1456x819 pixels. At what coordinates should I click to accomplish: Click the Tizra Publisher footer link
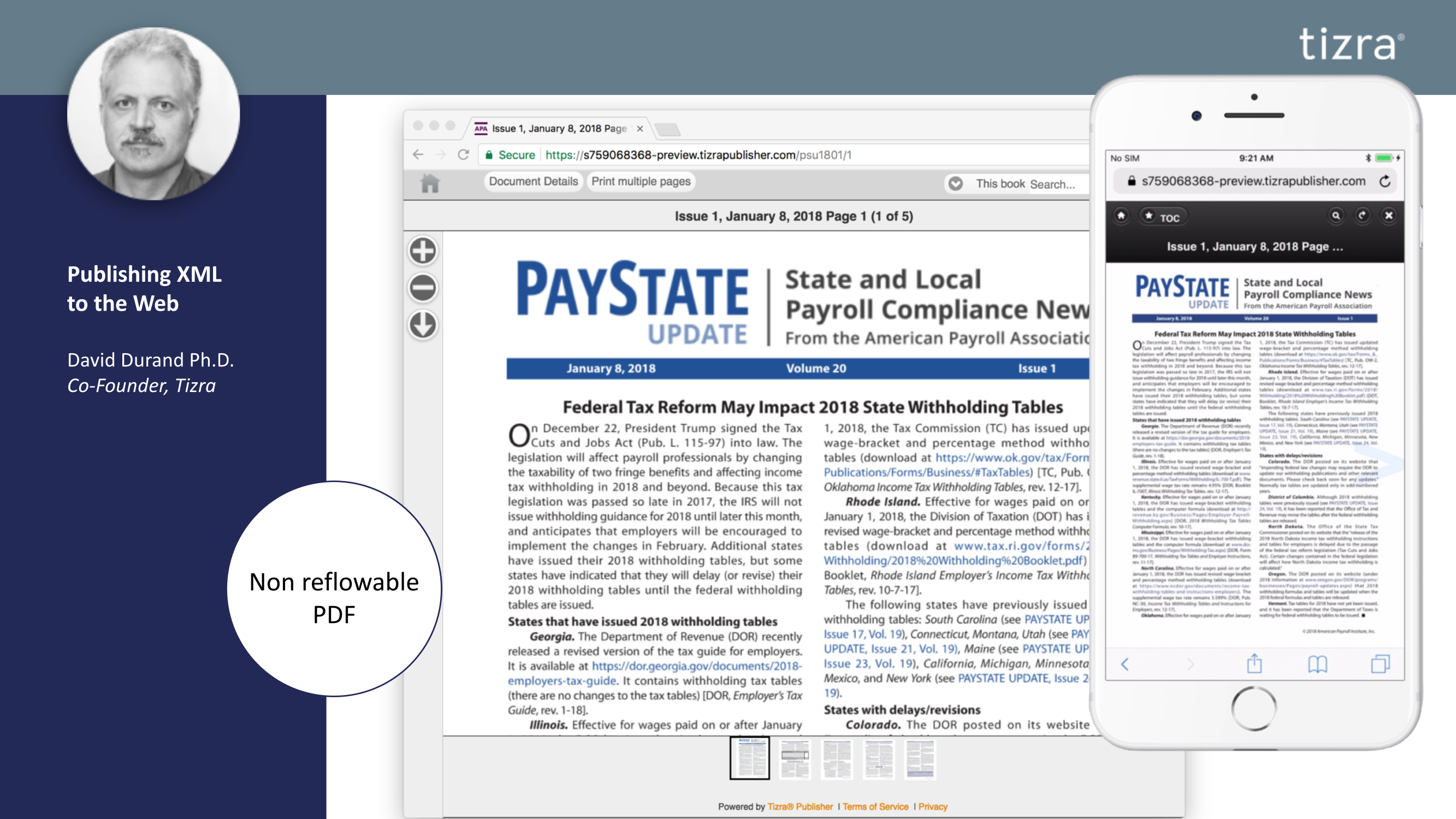pos(799,806)
